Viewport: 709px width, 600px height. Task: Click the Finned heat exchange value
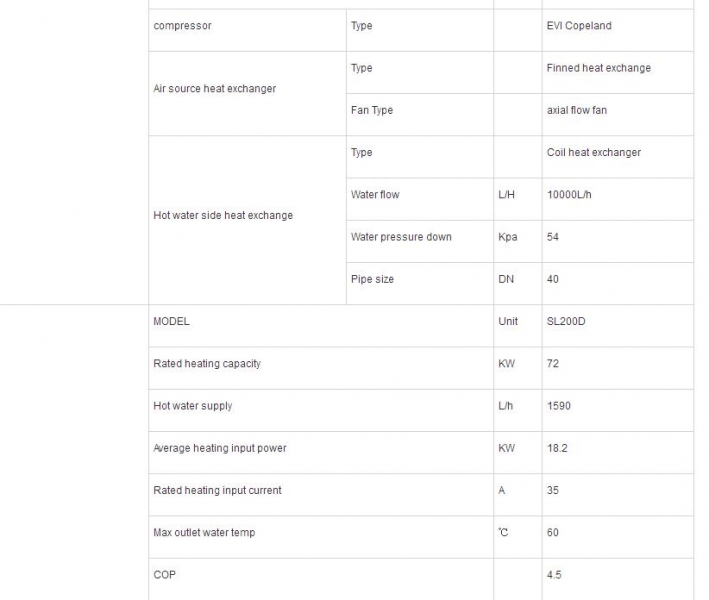(599, 68)
